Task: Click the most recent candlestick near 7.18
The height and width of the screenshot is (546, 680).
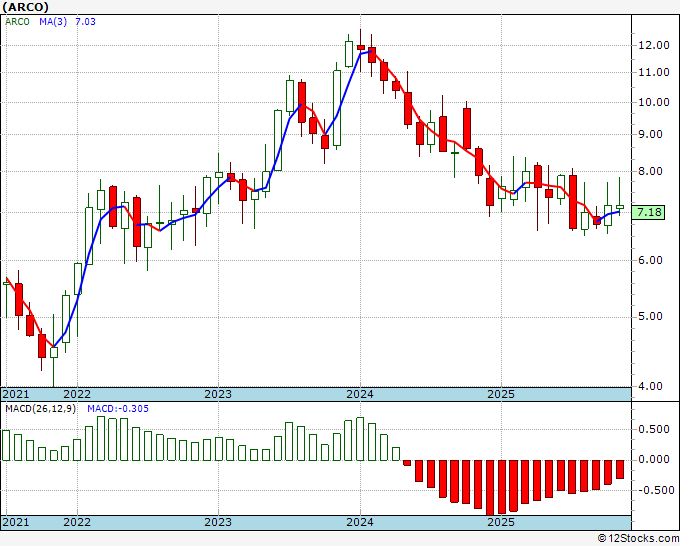Action: 620,207
